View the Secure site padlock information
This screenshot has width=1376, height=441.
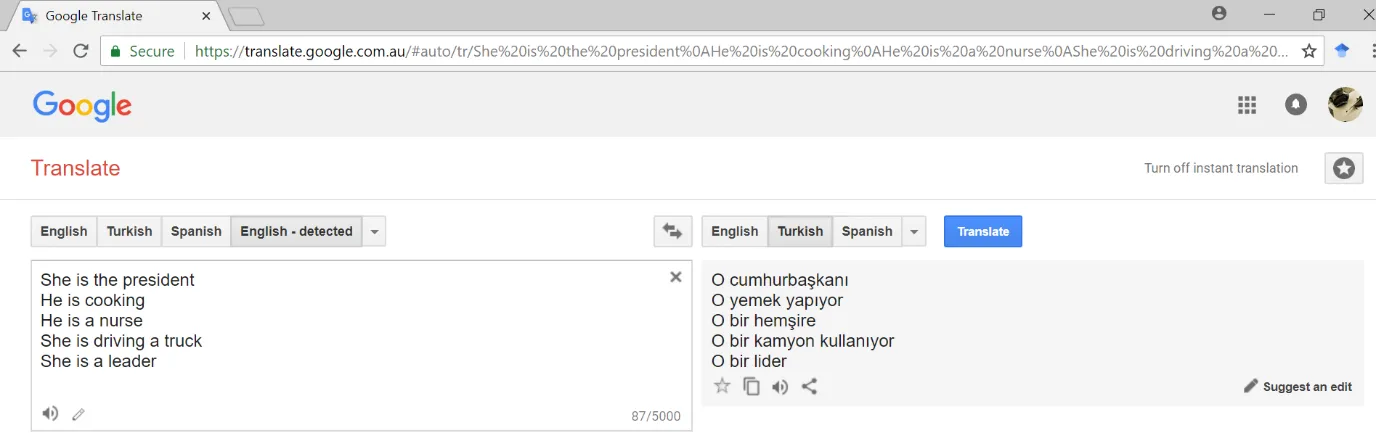142,51
